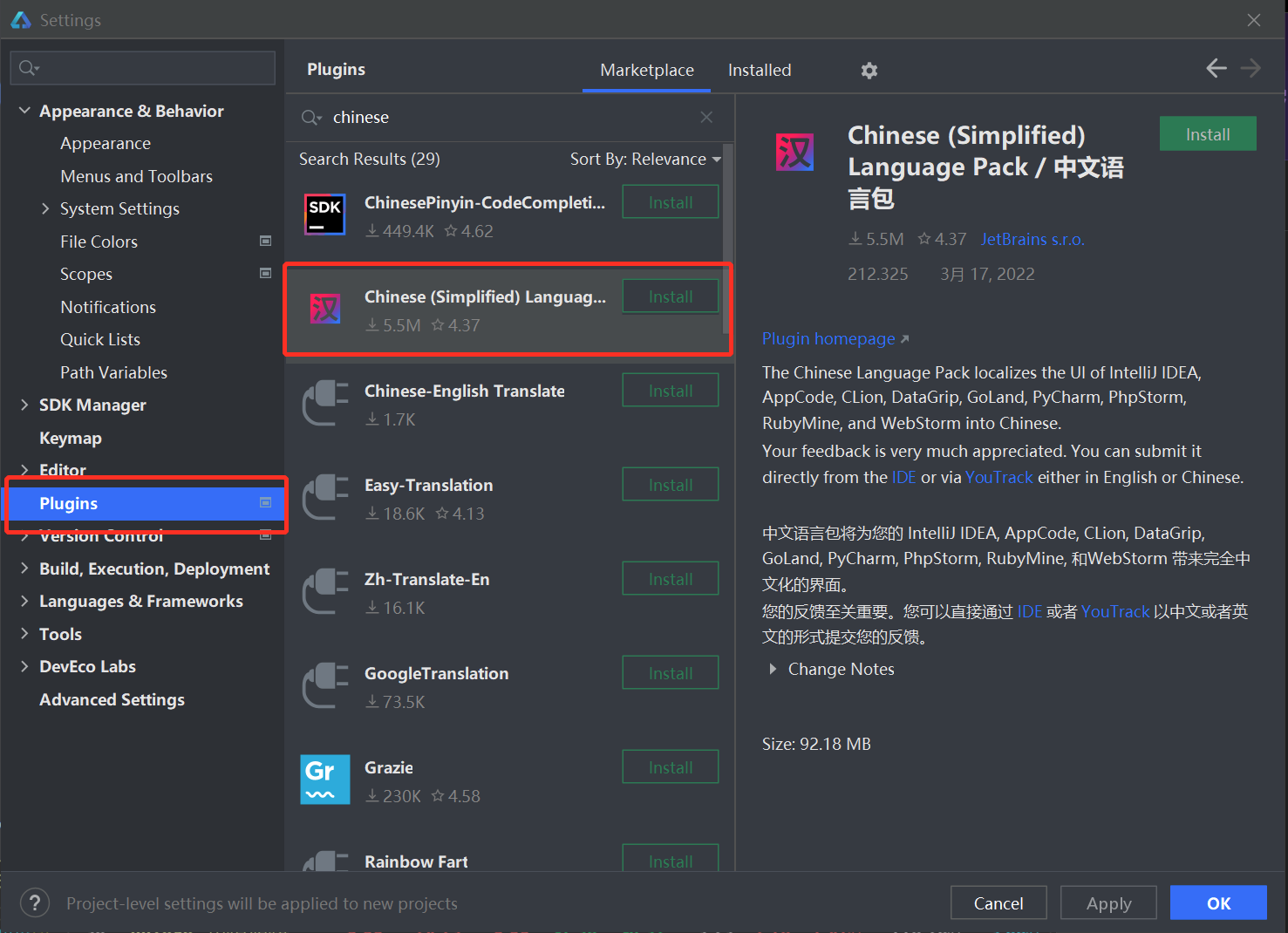Open Path Variables settings
This screenshot has height=933, width=1288.
click(x=114, y=372)
